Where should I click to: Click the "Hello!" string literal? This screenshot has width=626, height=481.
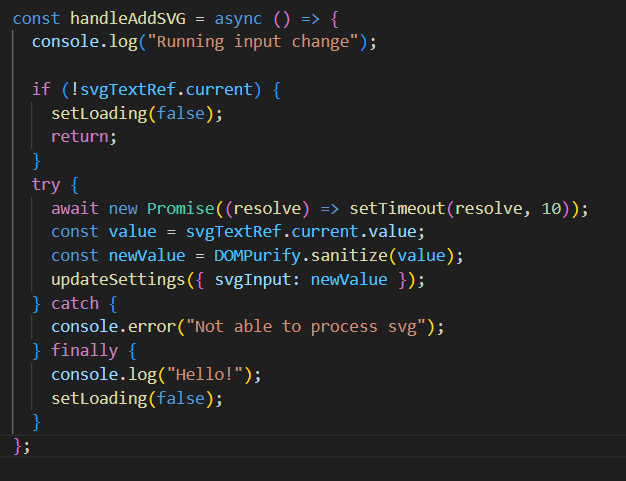(205, 375)
